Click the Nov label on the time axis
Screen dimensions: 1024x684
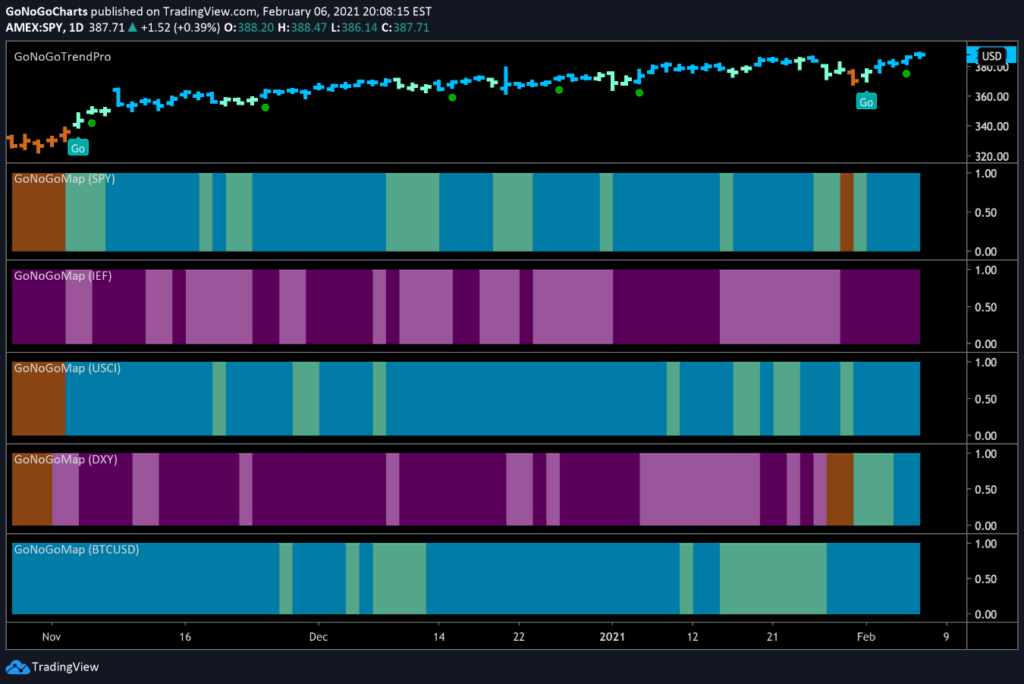point(51,637)
